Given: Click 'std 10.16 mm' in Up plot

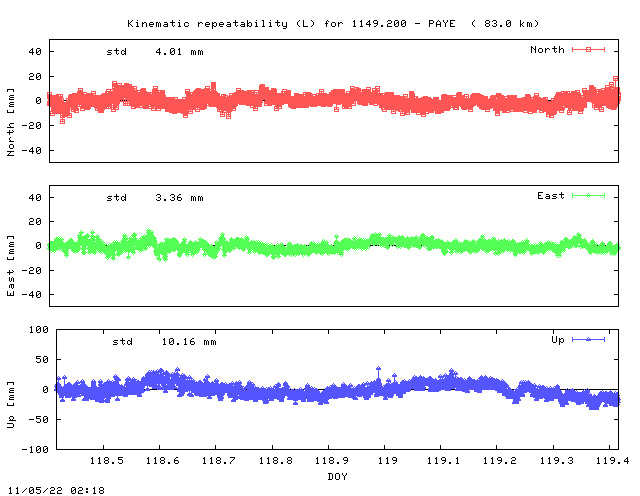Looking at the screenshot, I should 164,342.
